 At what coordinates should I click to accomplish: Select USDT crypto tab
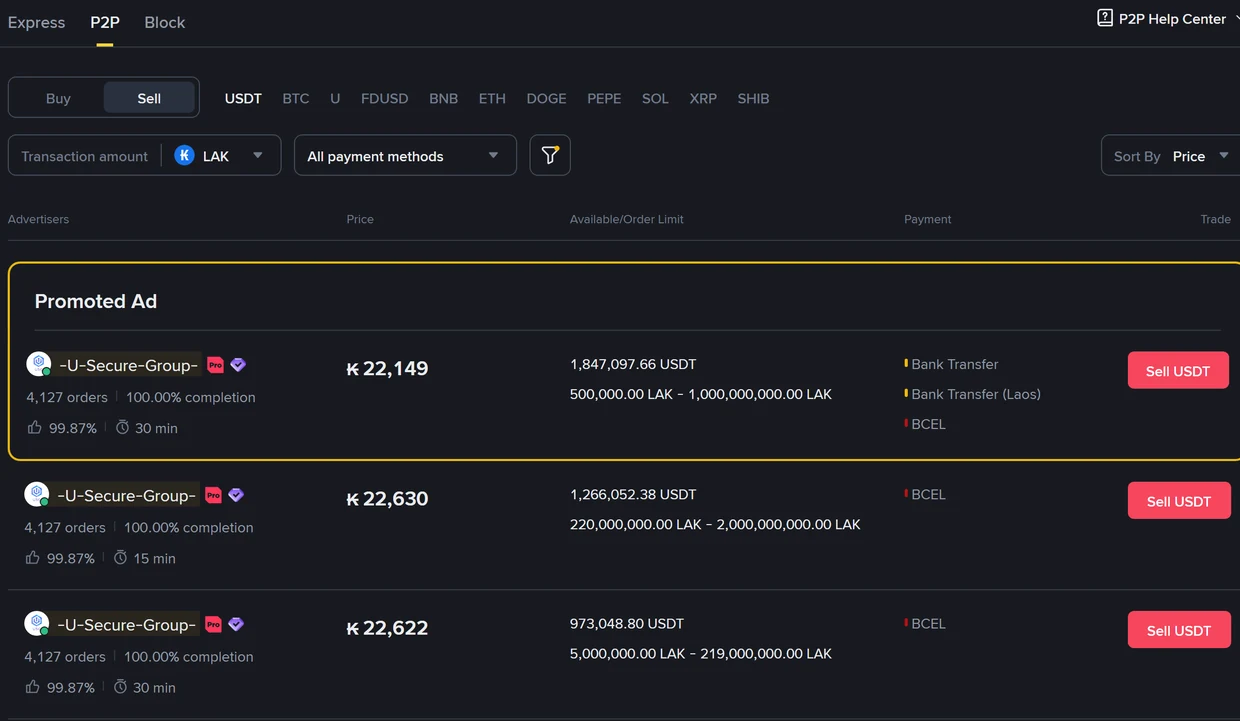[243, 98]
